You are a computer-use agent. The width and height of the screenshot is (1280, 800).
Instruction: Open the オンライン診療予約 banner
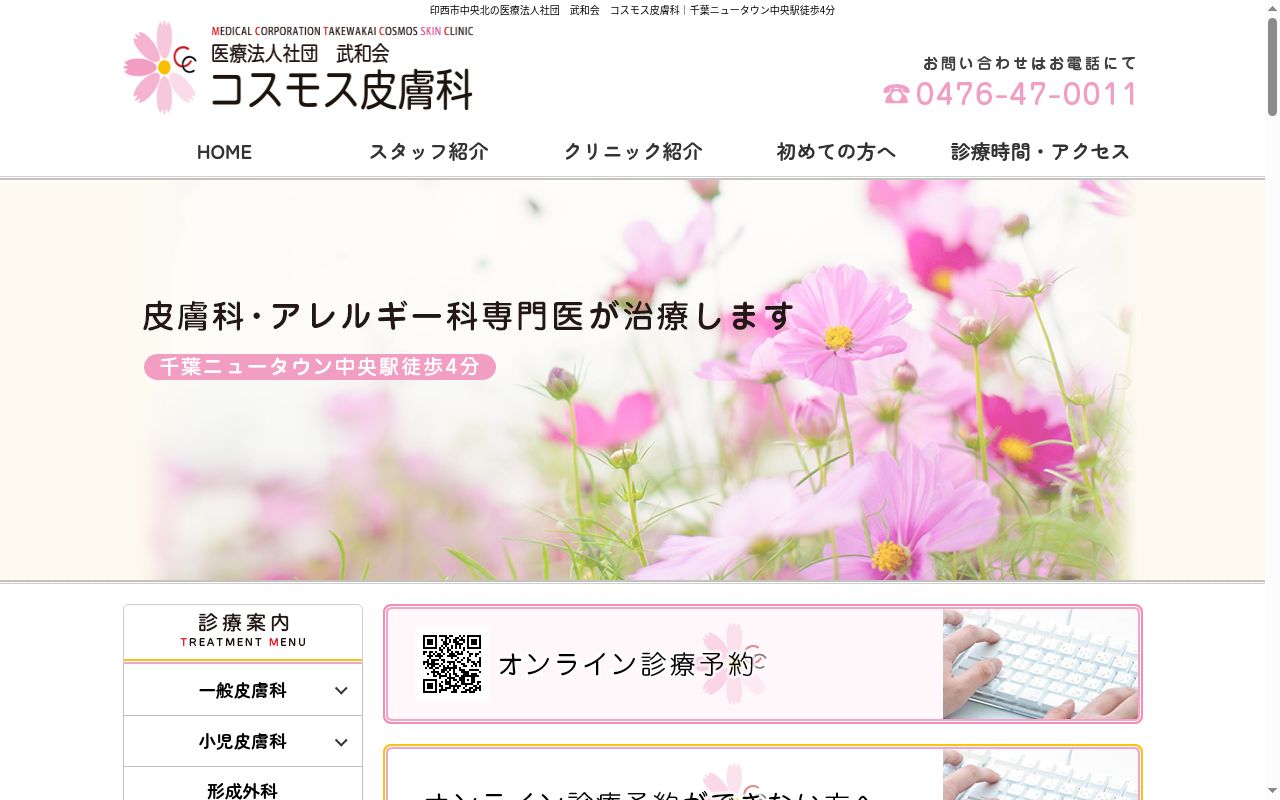click(x=763, y=664)
